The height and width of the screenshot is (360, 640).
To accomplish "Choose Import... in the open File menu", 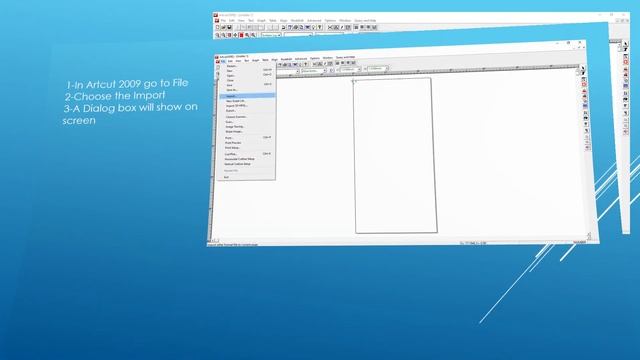I will coord(247,96).
